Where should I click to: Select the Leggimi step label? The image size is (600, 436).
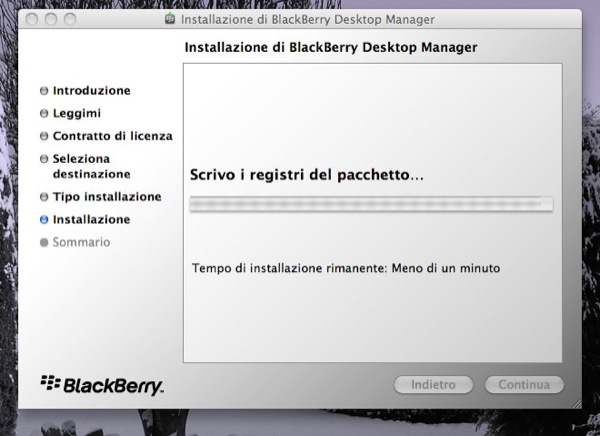click(77, 114)
